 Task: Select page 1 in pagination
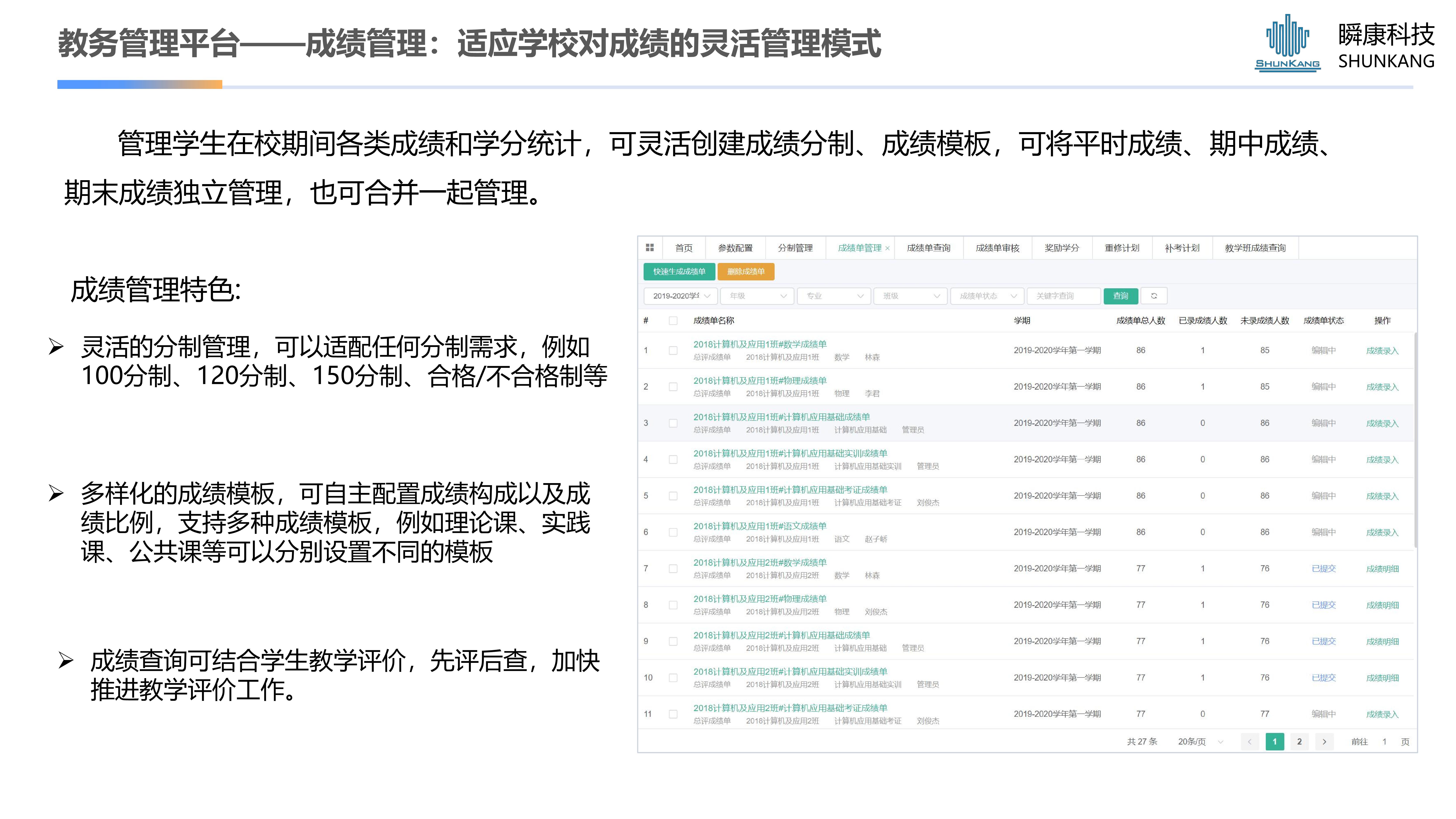(1275, 741)
